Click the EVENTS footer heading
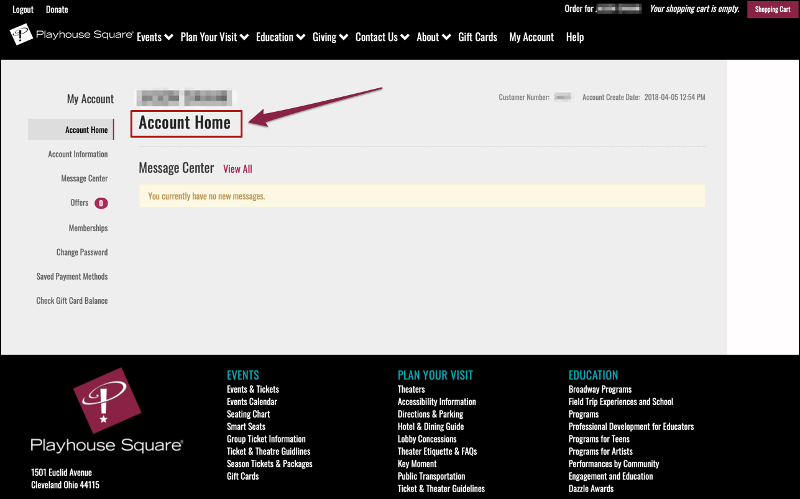The width and height of the screenshot is (800, 499). 243,375
